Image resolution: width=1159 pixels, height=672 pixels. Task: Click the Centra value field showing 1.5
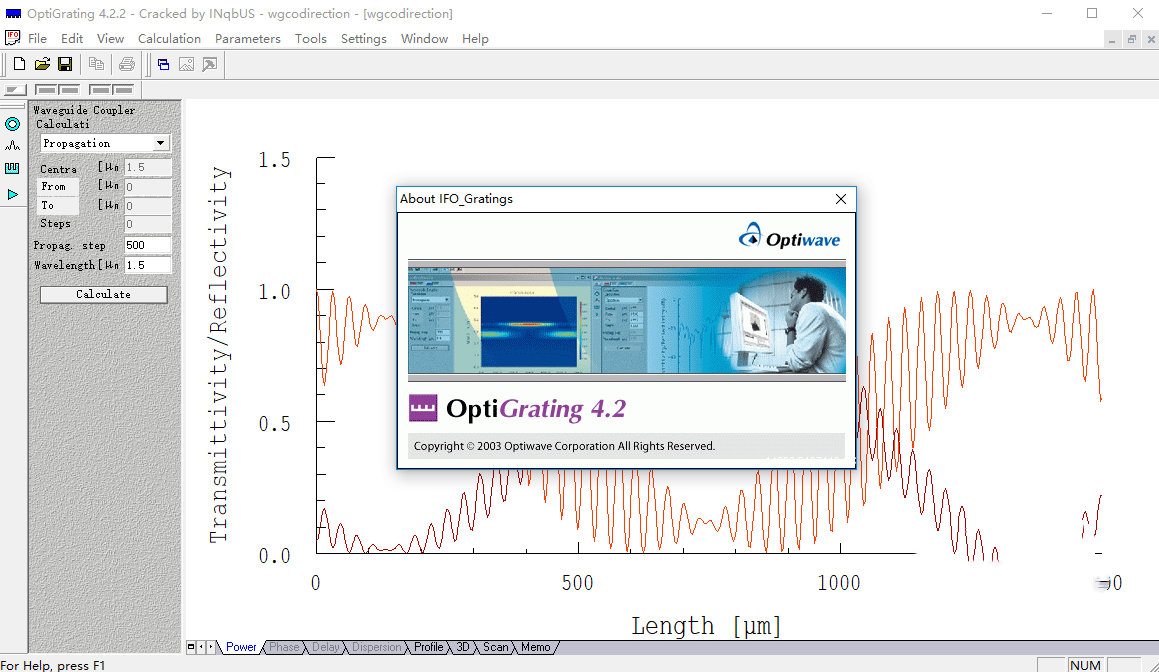pyautogui.click(x=147, y=167)
